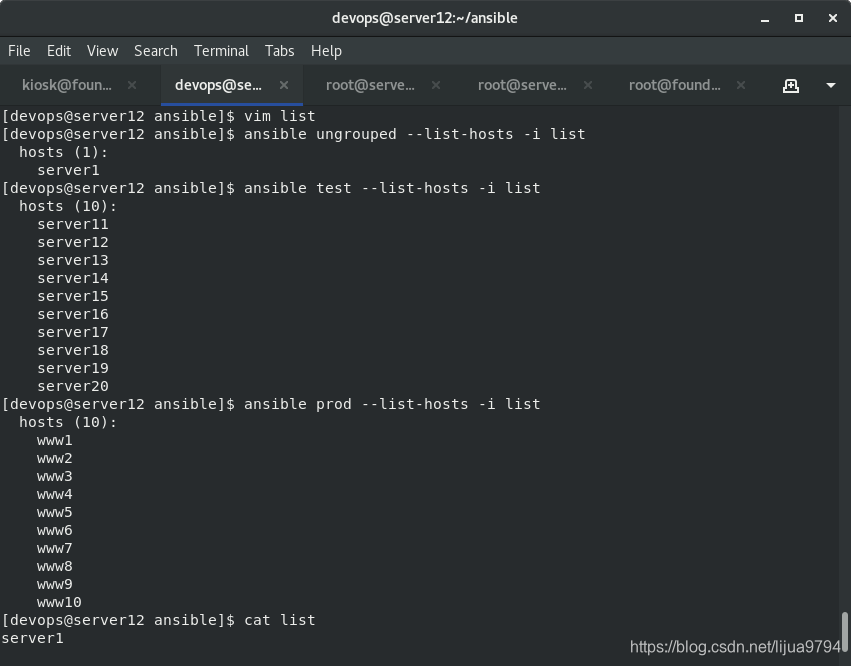This screenshot has height=666, width=851.
Task: Expand the tab list dropdown arrow
Action: point(830,85)
